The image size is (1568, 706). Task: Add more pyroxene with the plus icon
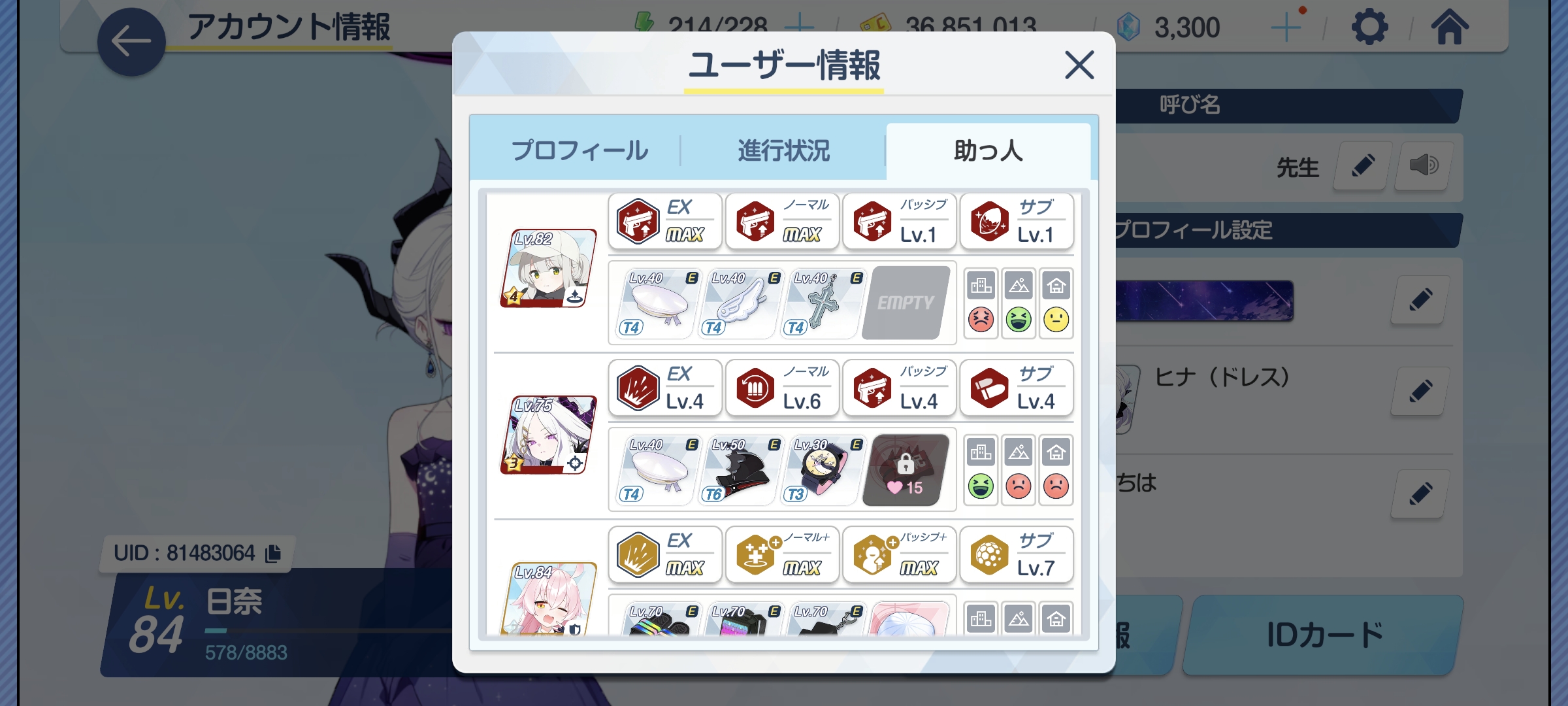[1286, 27]
